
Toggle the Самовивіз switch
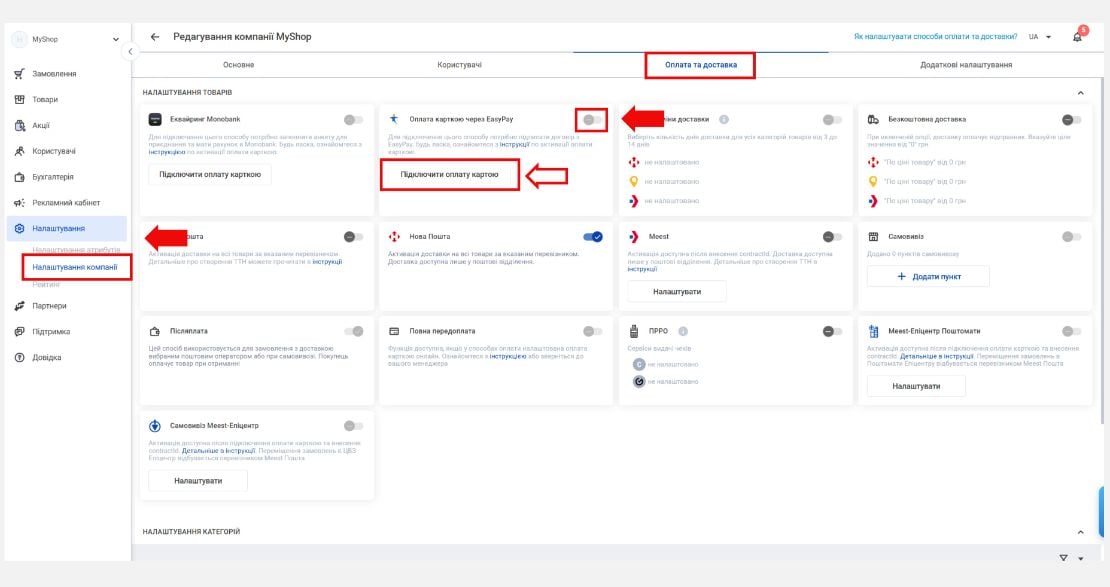(1072, 236)
